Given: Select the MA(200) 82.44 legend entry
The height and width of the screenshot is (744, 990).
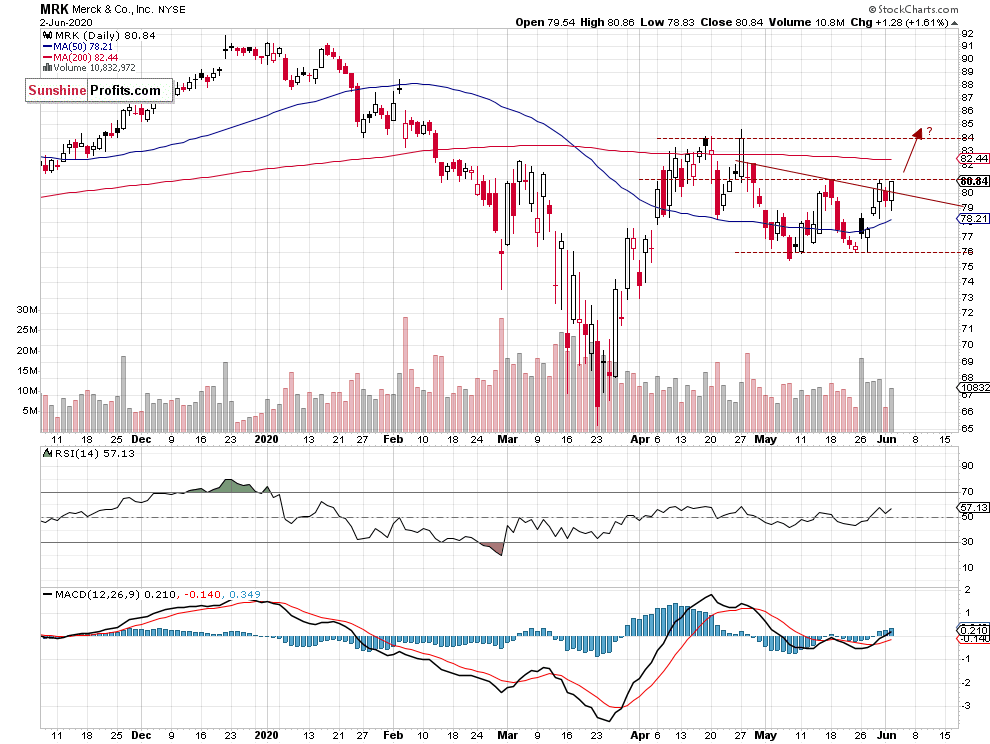Looking at the screenshot, I should [x=85, y=57].
